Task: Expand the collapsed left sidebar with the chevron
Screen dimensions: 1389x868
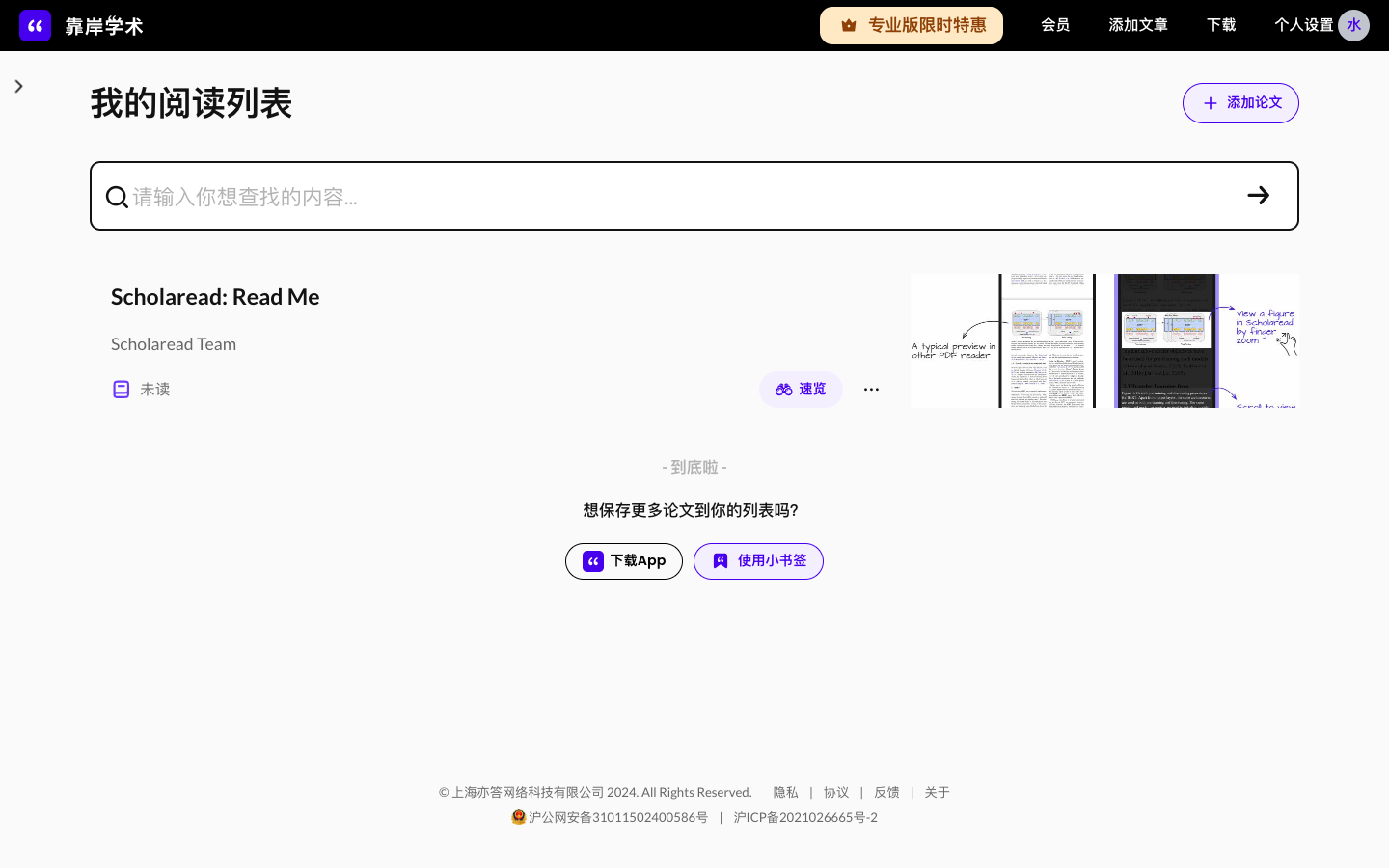Action: [x=18, y=86]
